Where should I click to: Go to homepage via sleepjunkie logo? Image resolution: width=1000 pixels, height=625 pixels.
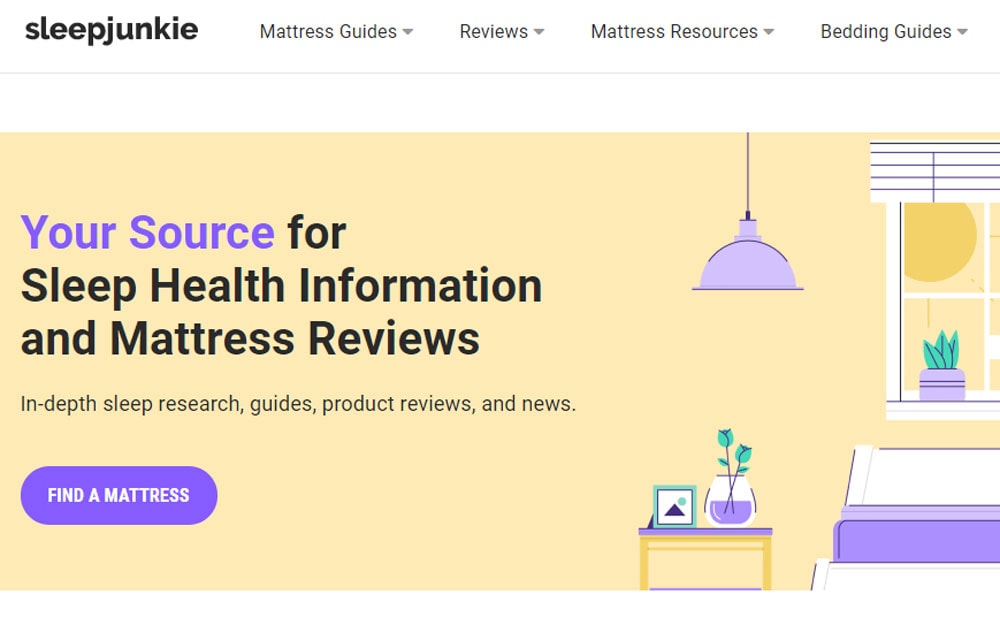click(x=111, y=30)
